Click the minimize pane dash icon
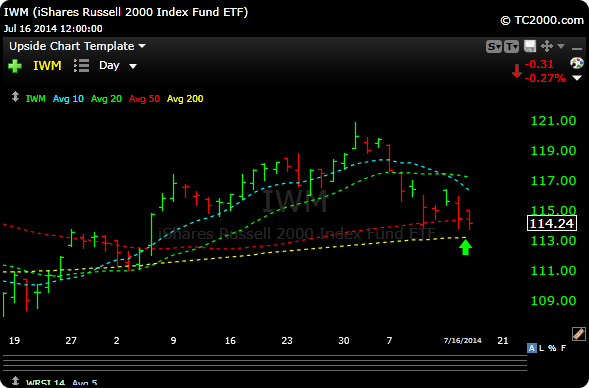 point(577,48)
